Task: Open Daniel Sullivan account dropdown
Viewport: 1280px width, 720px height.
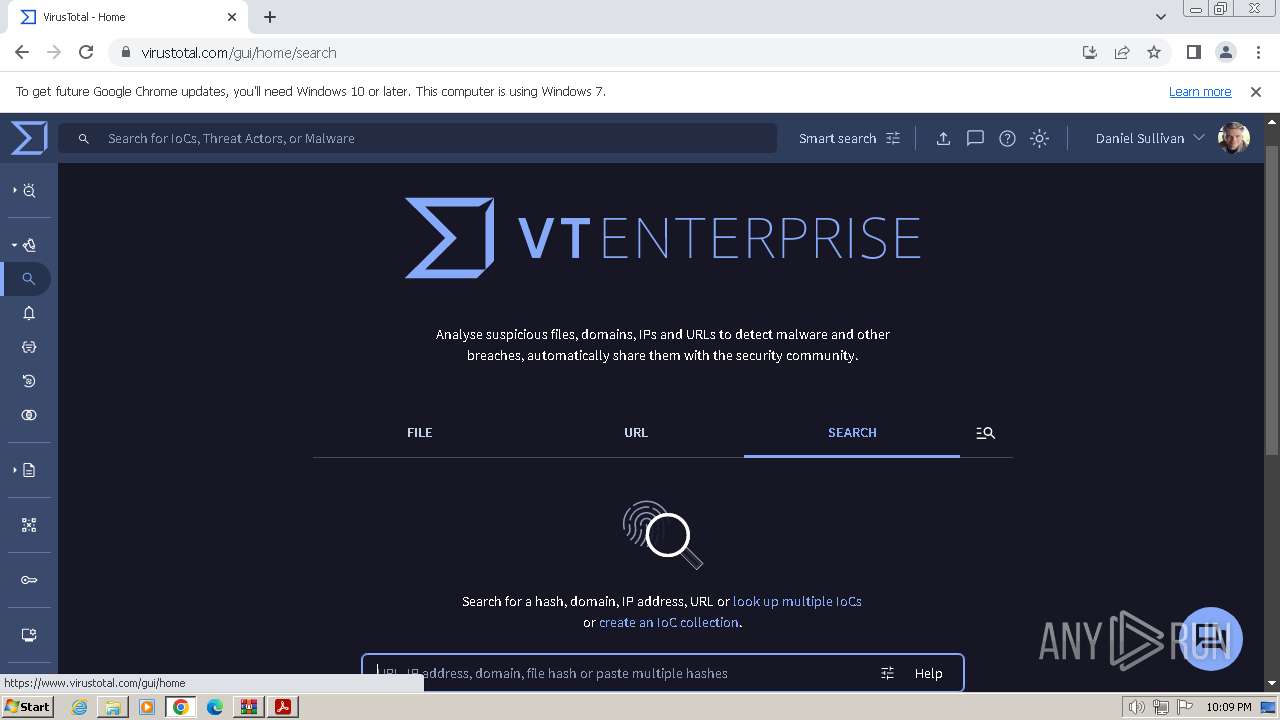Action: coord(1150,138)
